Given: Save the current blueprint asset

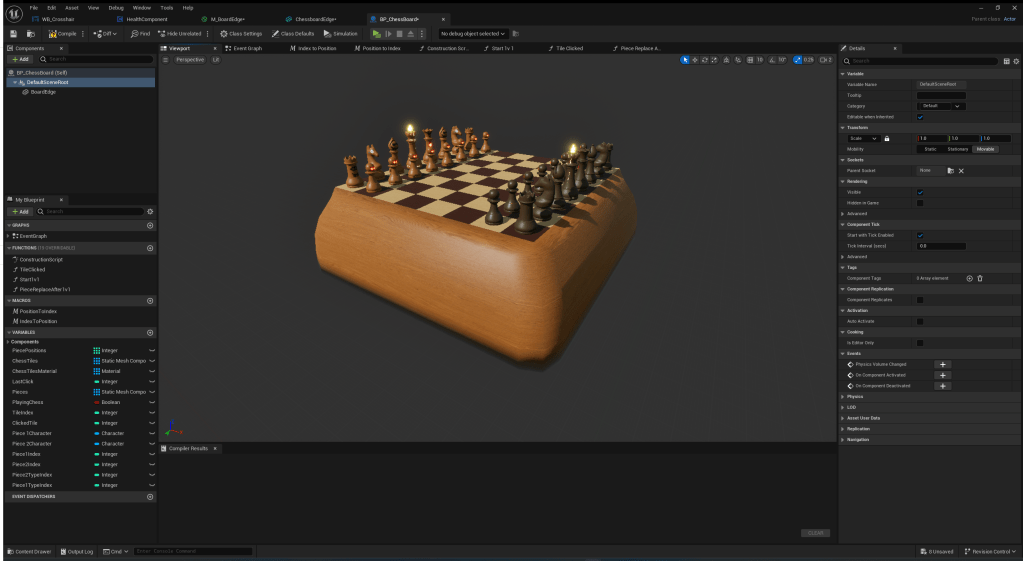Looking at the screenshot, I should coord(14,33).
